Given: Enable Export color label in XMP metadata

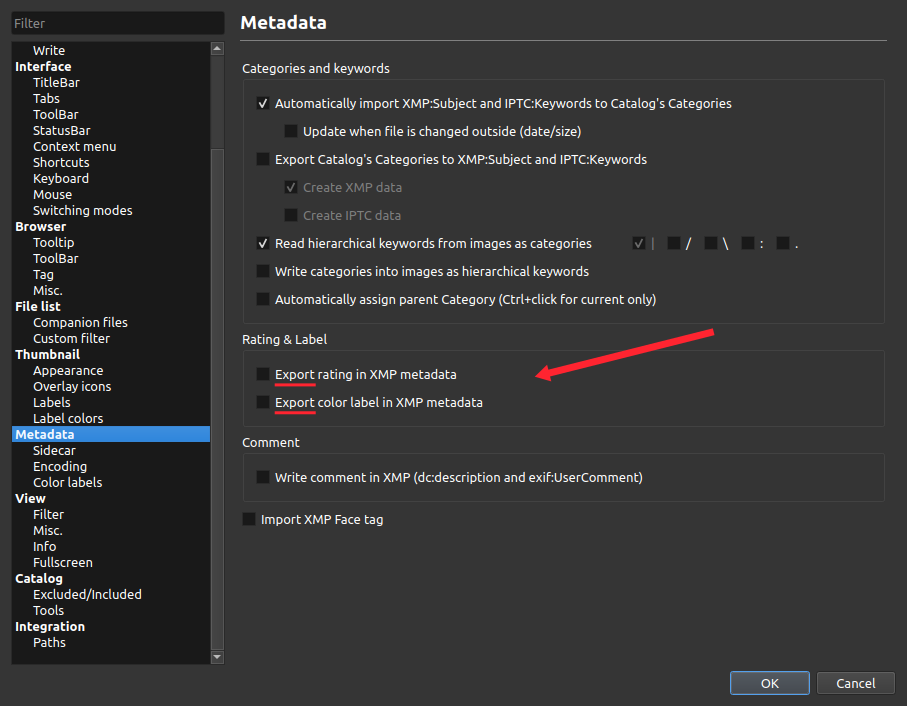Looking at the screenshot, I should point(263,402).
